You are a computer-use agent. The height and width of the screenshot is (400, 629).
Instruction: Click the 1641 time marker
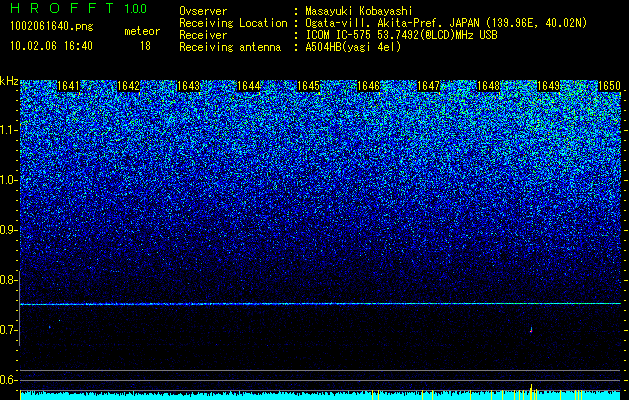[69, 86]
